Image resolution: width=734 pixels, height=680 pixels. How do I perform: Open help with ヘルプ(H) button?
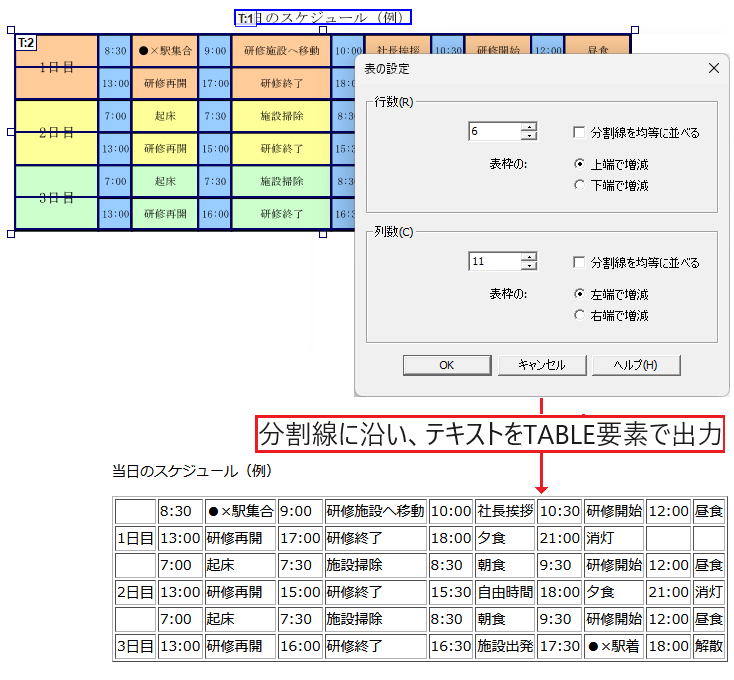pos(635,365)
